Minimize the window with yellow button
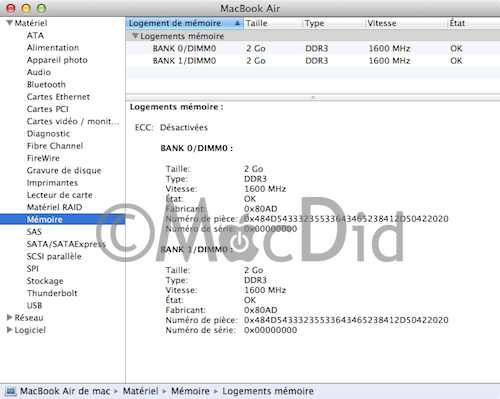This screenshot has height=399, width=500. [x=26, y=8]
